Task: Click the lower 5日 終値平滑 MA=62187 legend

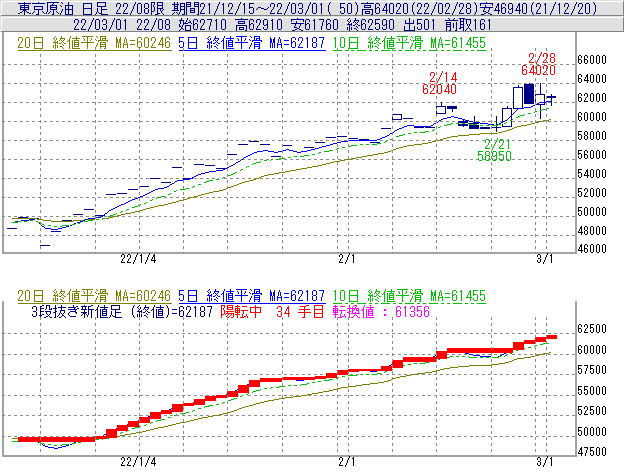Action: (x=252, y=296)
